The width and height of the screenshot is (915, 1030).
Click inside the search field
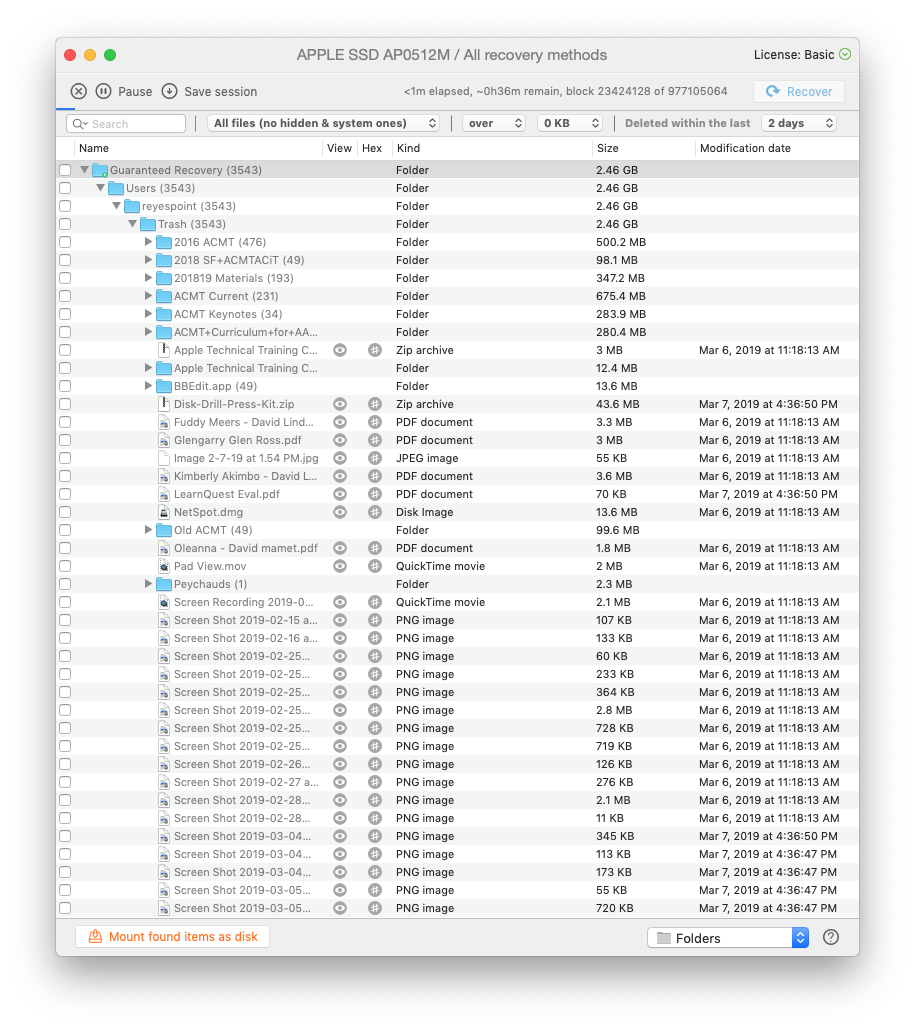point(125,123)
